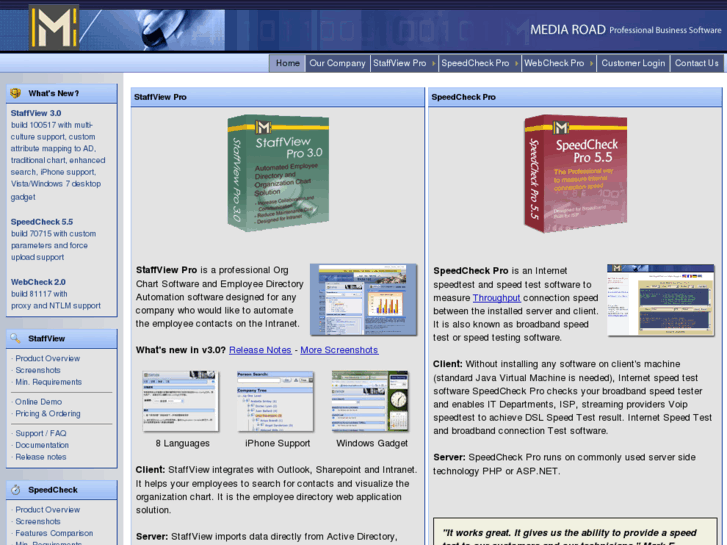This screenshot has width=727, height=545.
Task: Click the SpeedCheck Pro panel heading
Action: (x=464, y=97)
